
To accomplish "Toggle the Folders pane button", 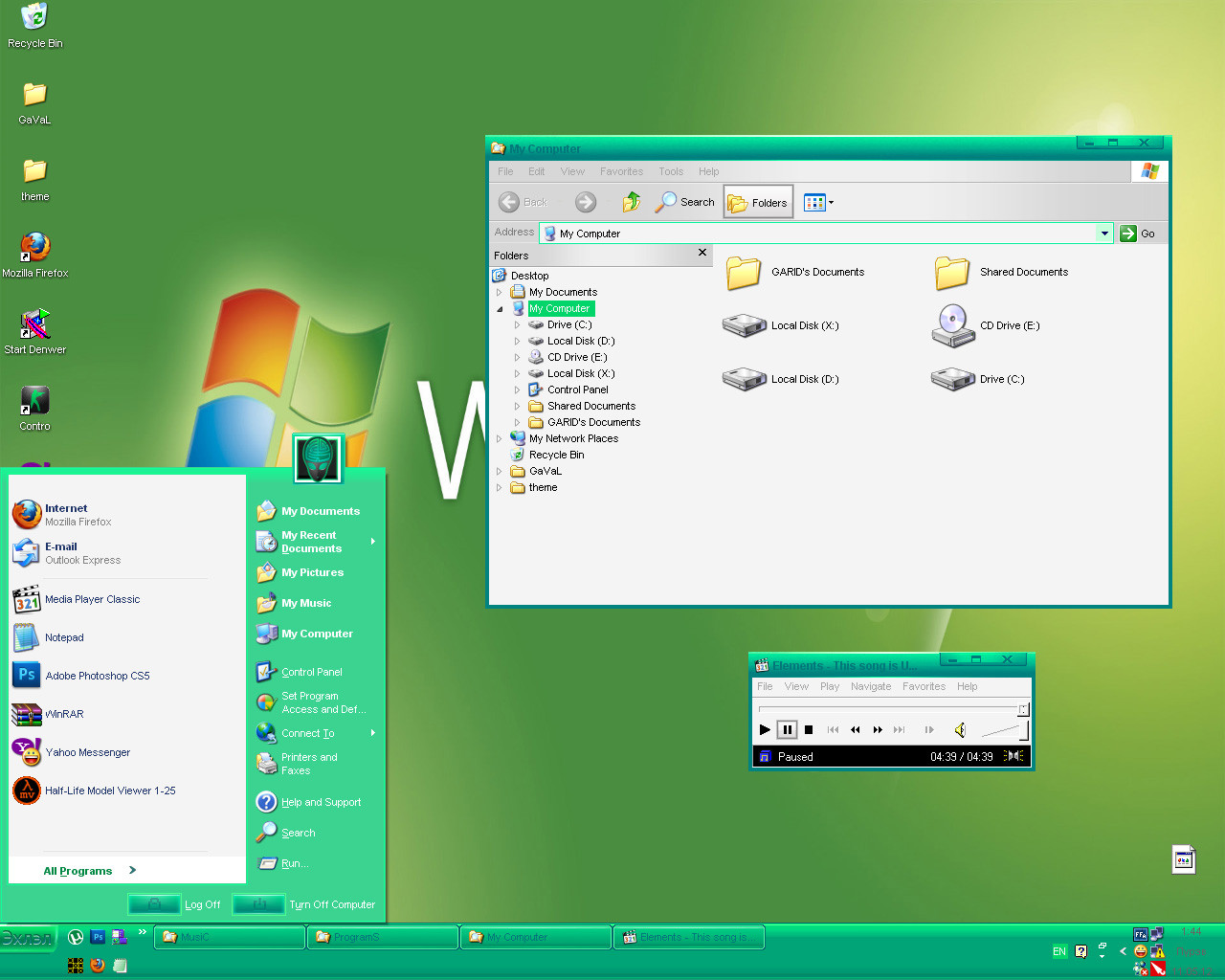I will (x=758, y=202).
